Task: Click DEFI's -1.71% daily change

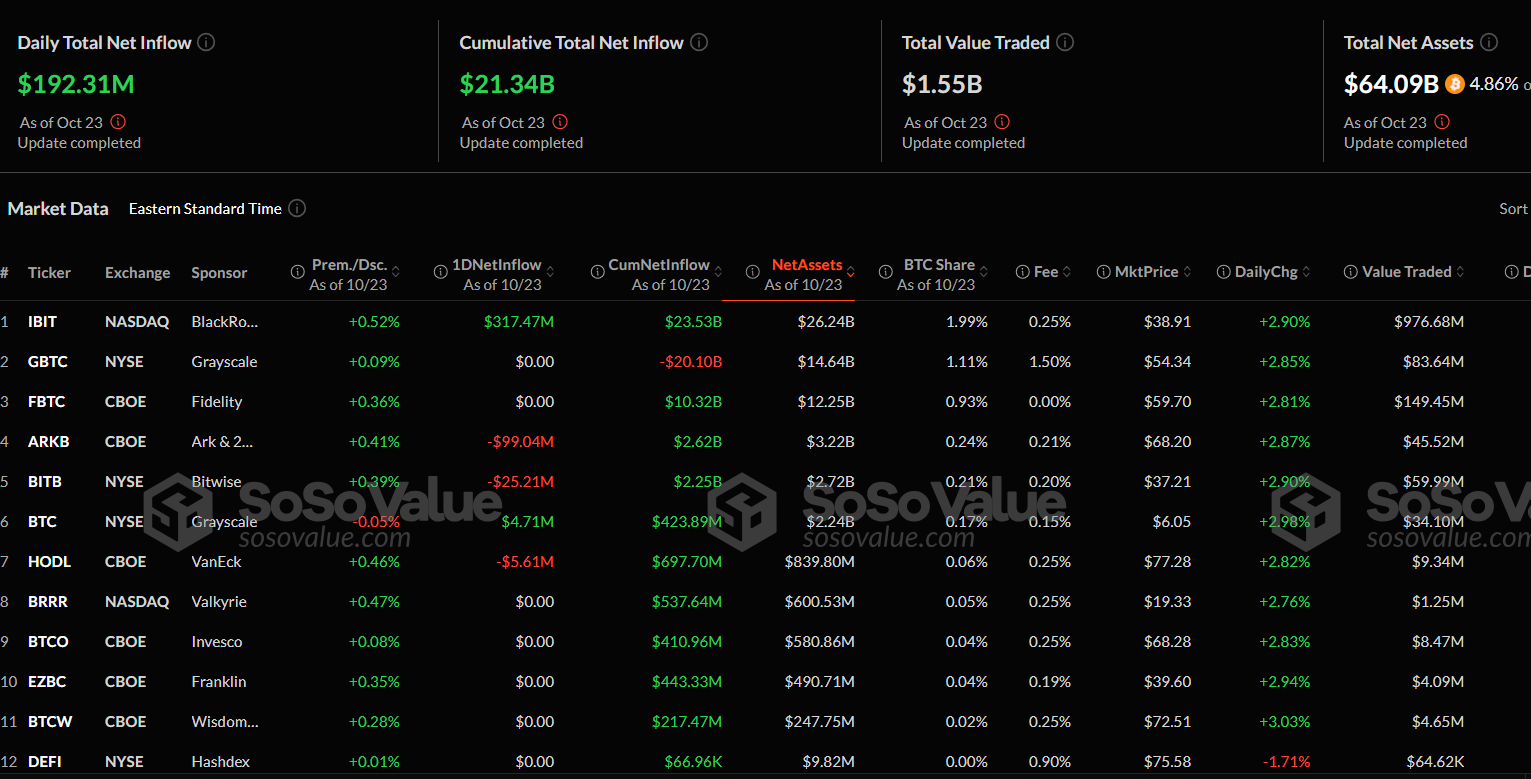Action: click(1284, 762)
